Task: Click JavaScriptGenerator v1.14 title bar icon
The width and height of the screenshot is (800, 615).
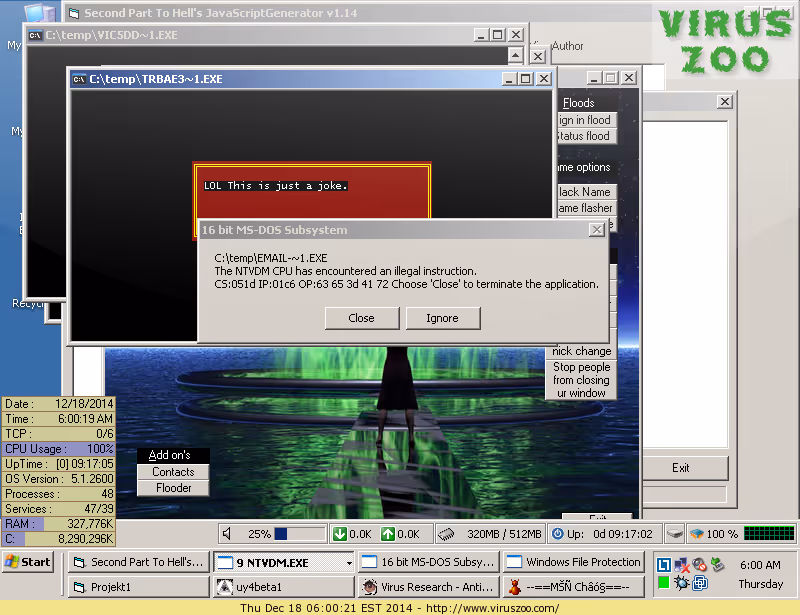Action: tap(74, 13)
